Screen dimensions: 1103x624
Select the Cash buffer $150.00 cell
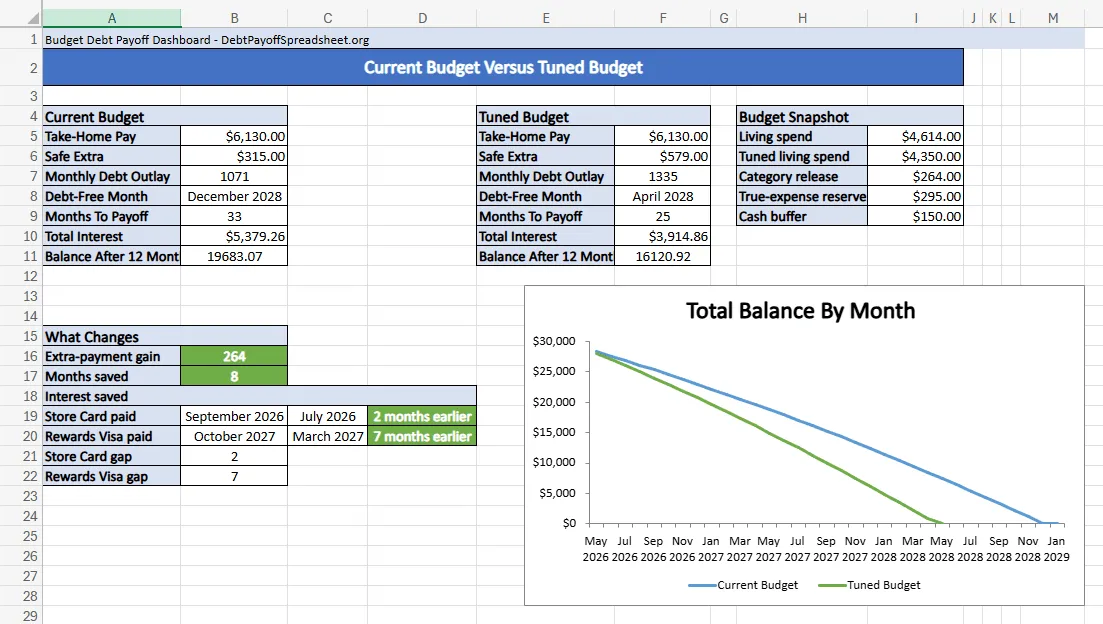[x=915, y=217]
